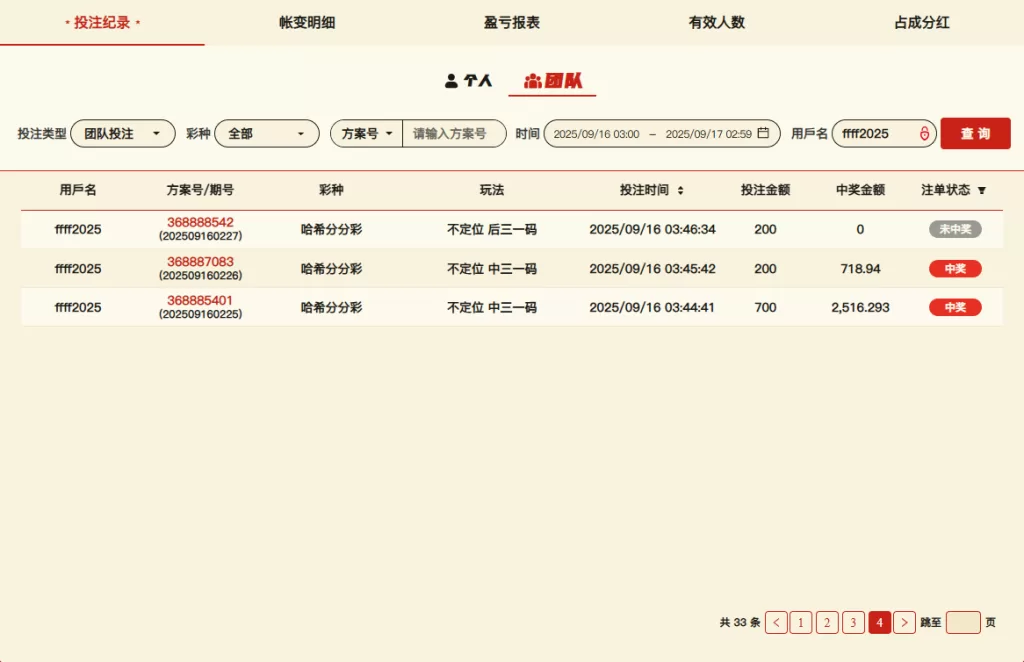Go to previous page with left arrow
Image resolution: width=1024 pixels, height=662 pixels.
[776, 623]
